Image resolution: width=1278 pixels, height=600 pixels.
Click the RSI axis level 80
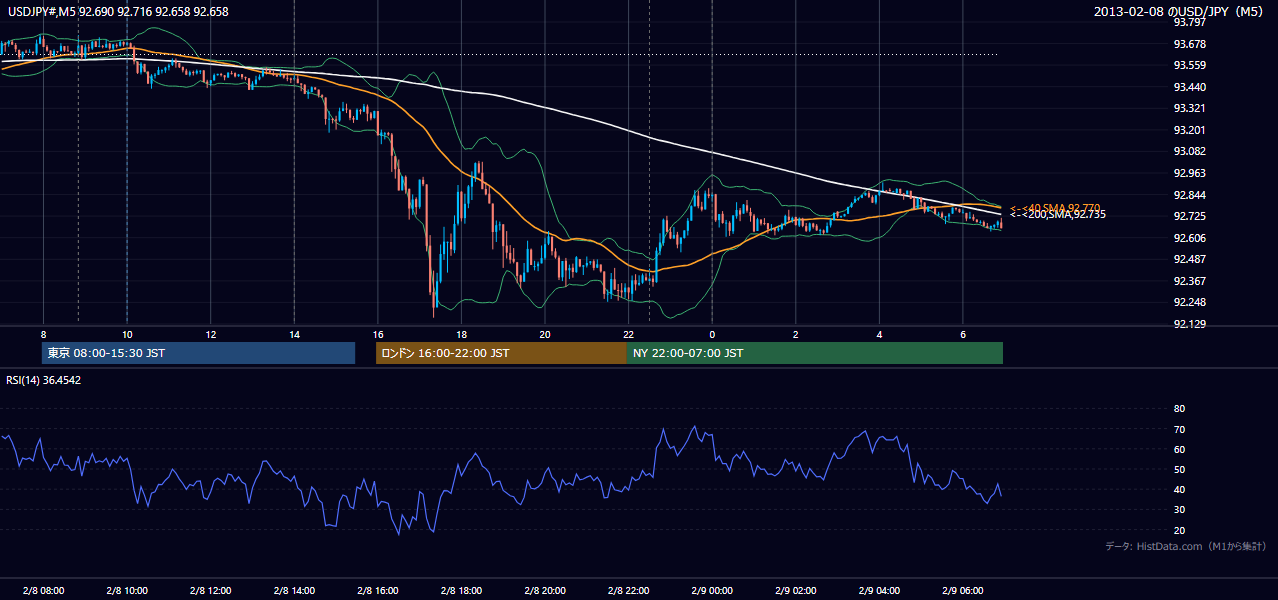pyautogui.click(x=1179, y=409)
